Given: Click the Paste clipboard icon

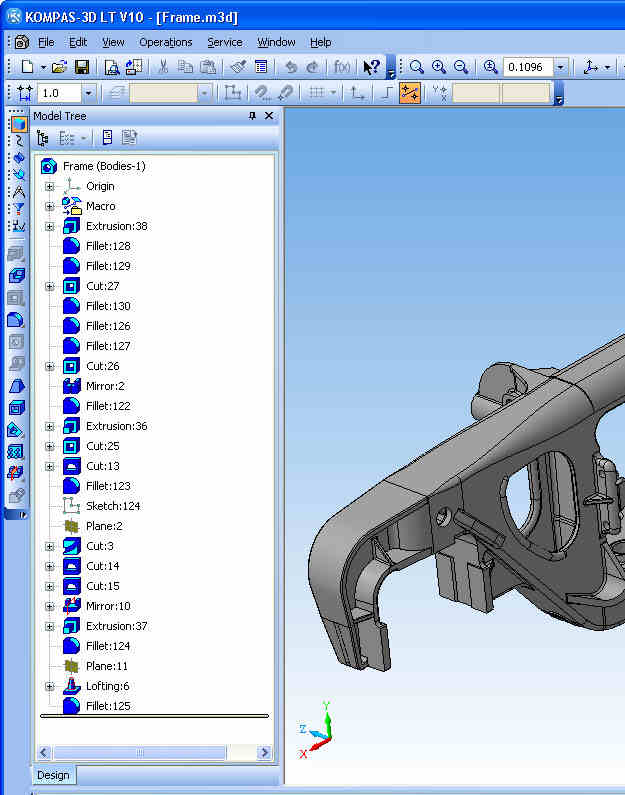Looking at the screenshot, I should [x=208, y=66].
